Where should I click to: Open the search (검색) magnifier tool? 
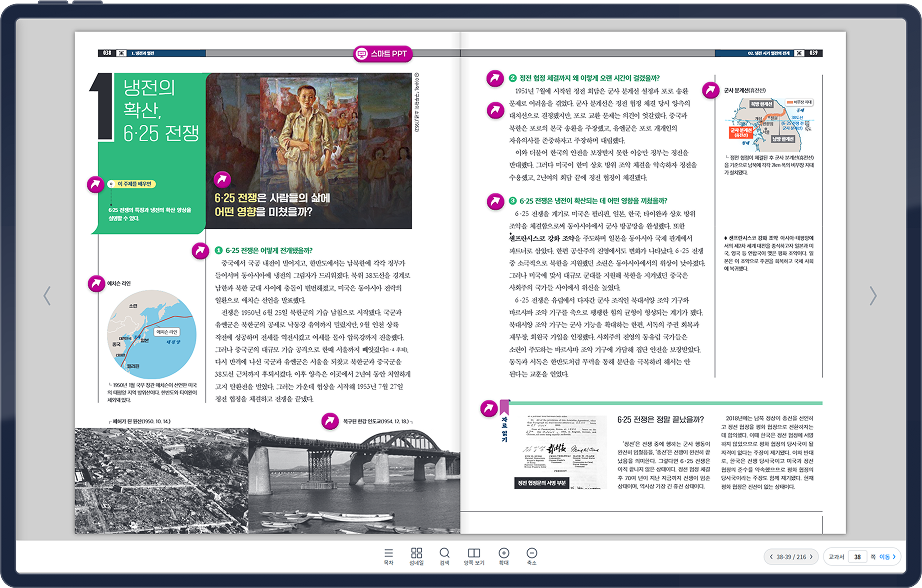click(445, 556)
